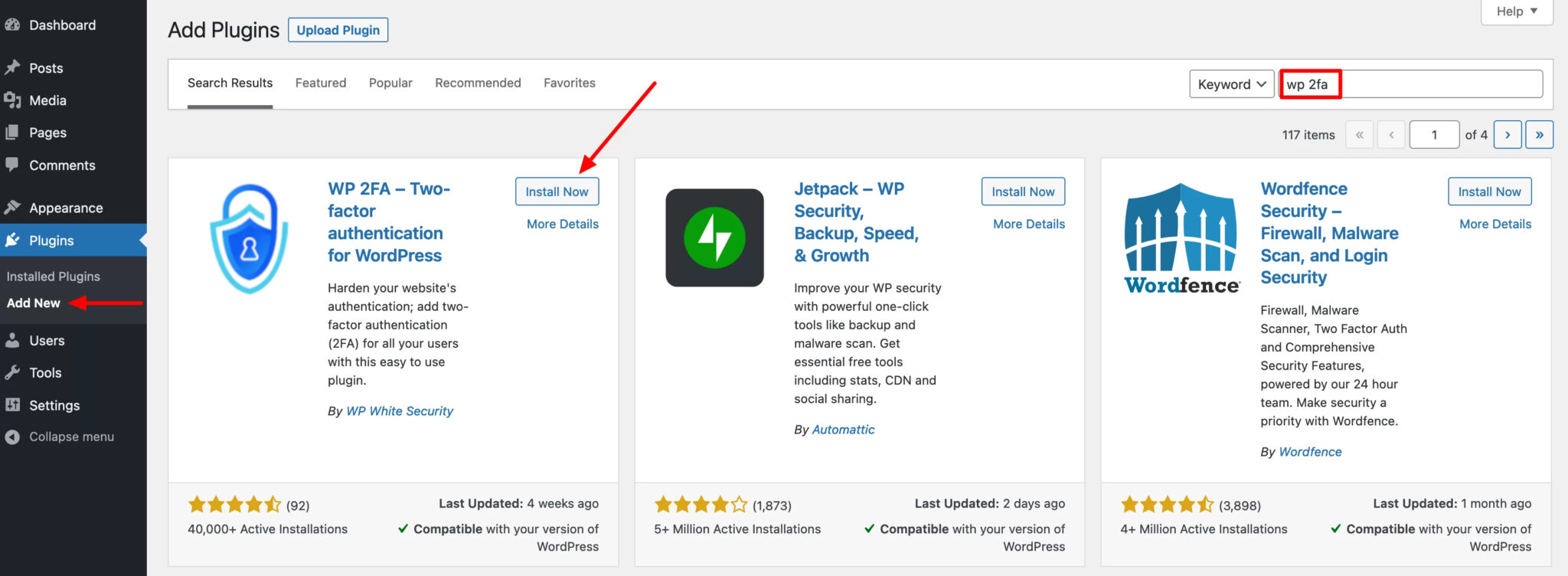Screen dimensions: 1568x576
Task: Click the 117 items count text
Action: 1308,135
